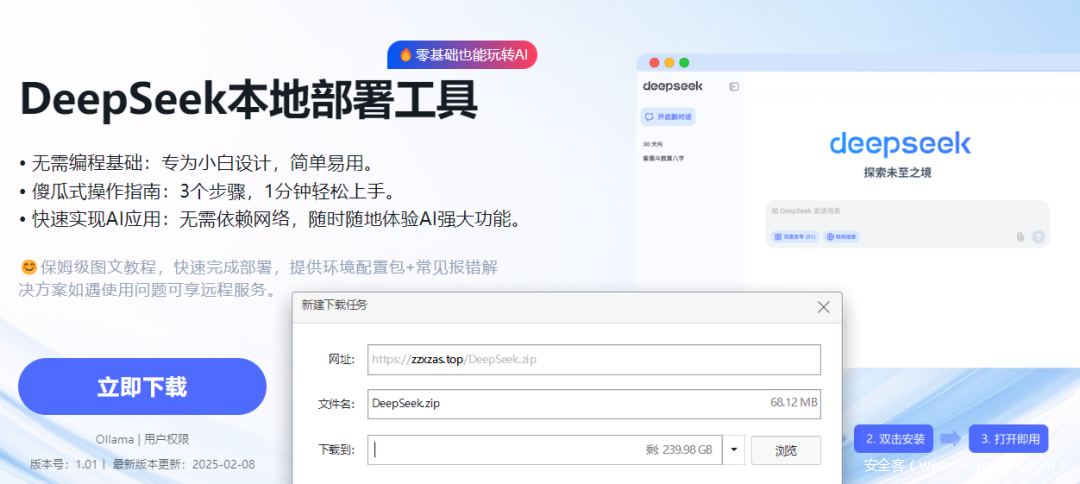Click the large blue deepseek logo

click(x=900, y=144)
